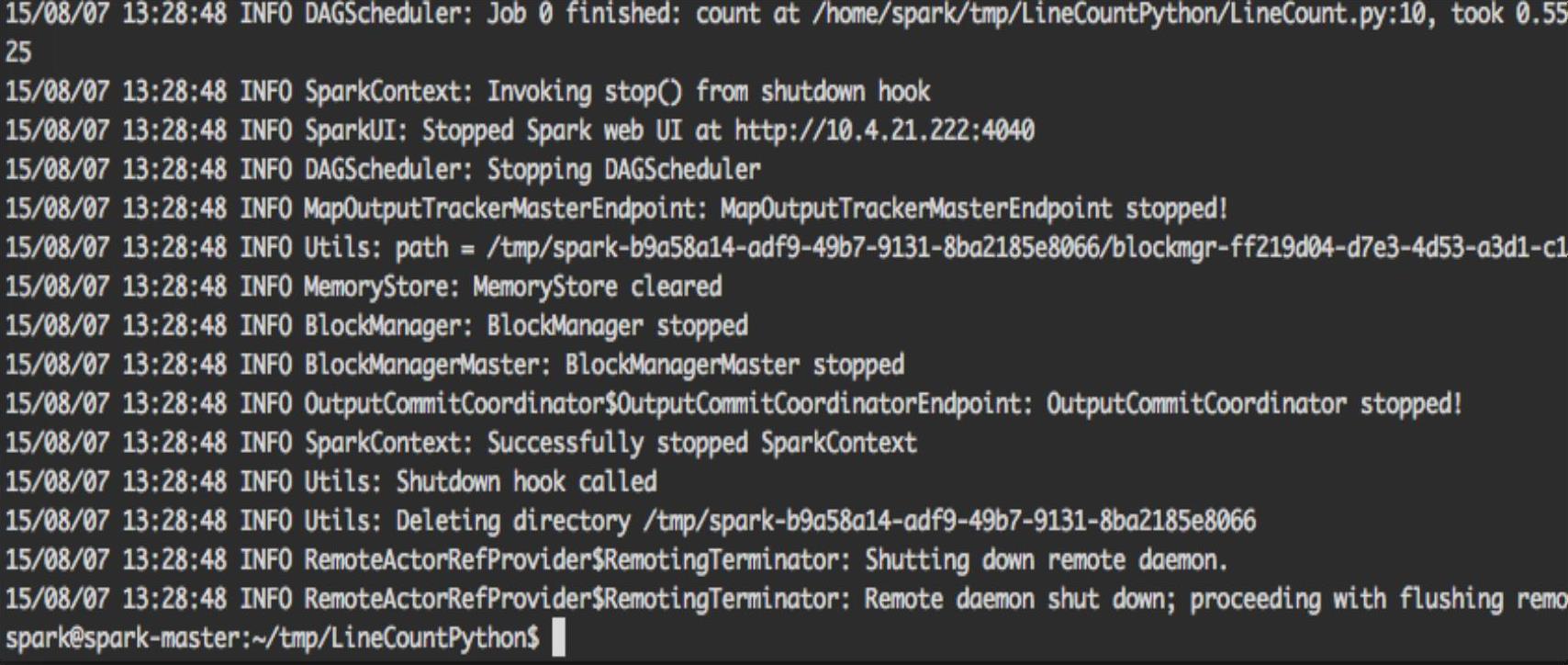Click the ~/tmp/LineCountPython directory in the prompt
This screenshot has width=1568, height=665.
pyautogui.click(x=392, y=637)
